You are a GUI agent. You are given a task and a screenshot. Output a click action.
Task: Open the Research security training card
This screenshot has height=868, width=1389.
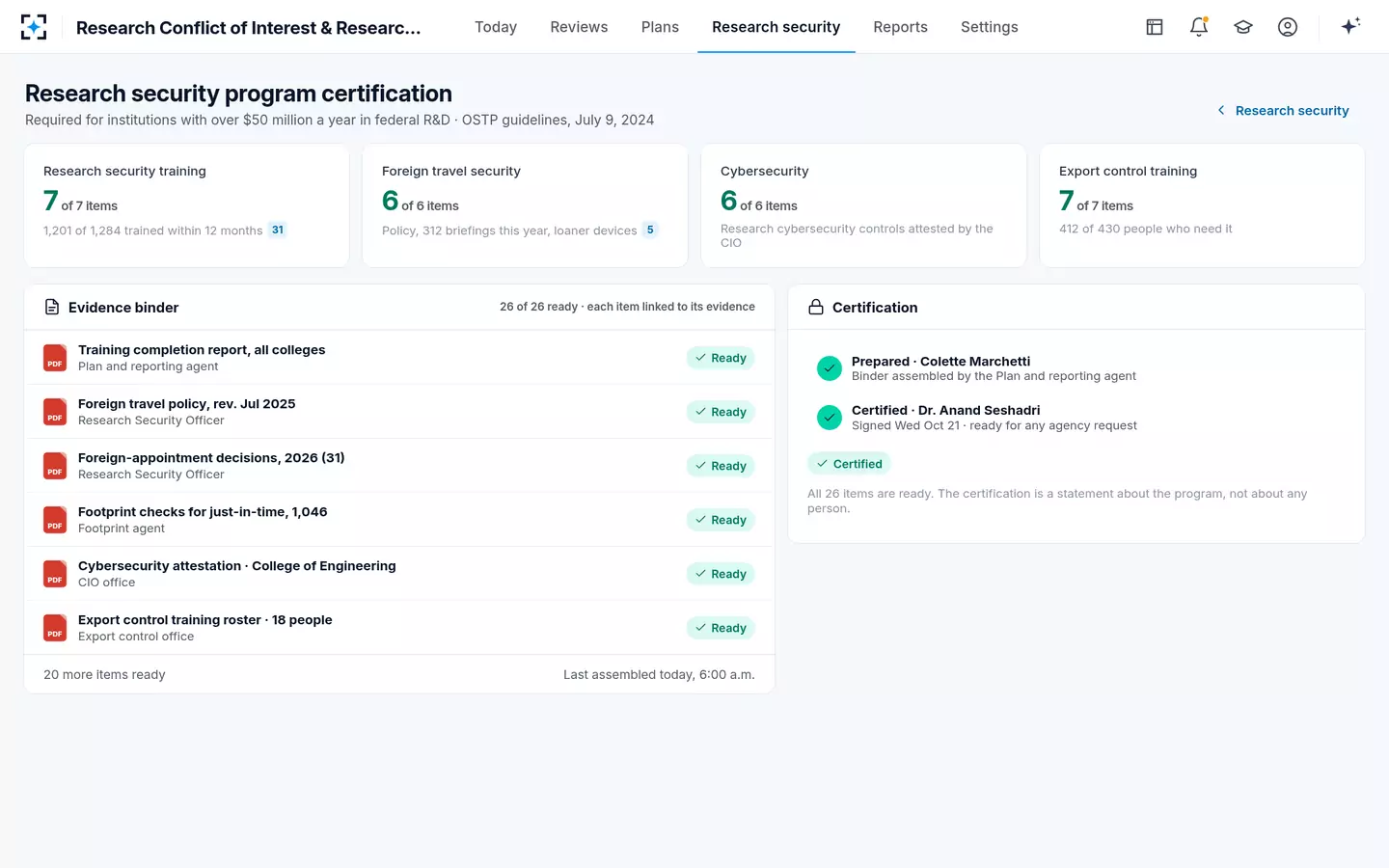coord(186,205)
